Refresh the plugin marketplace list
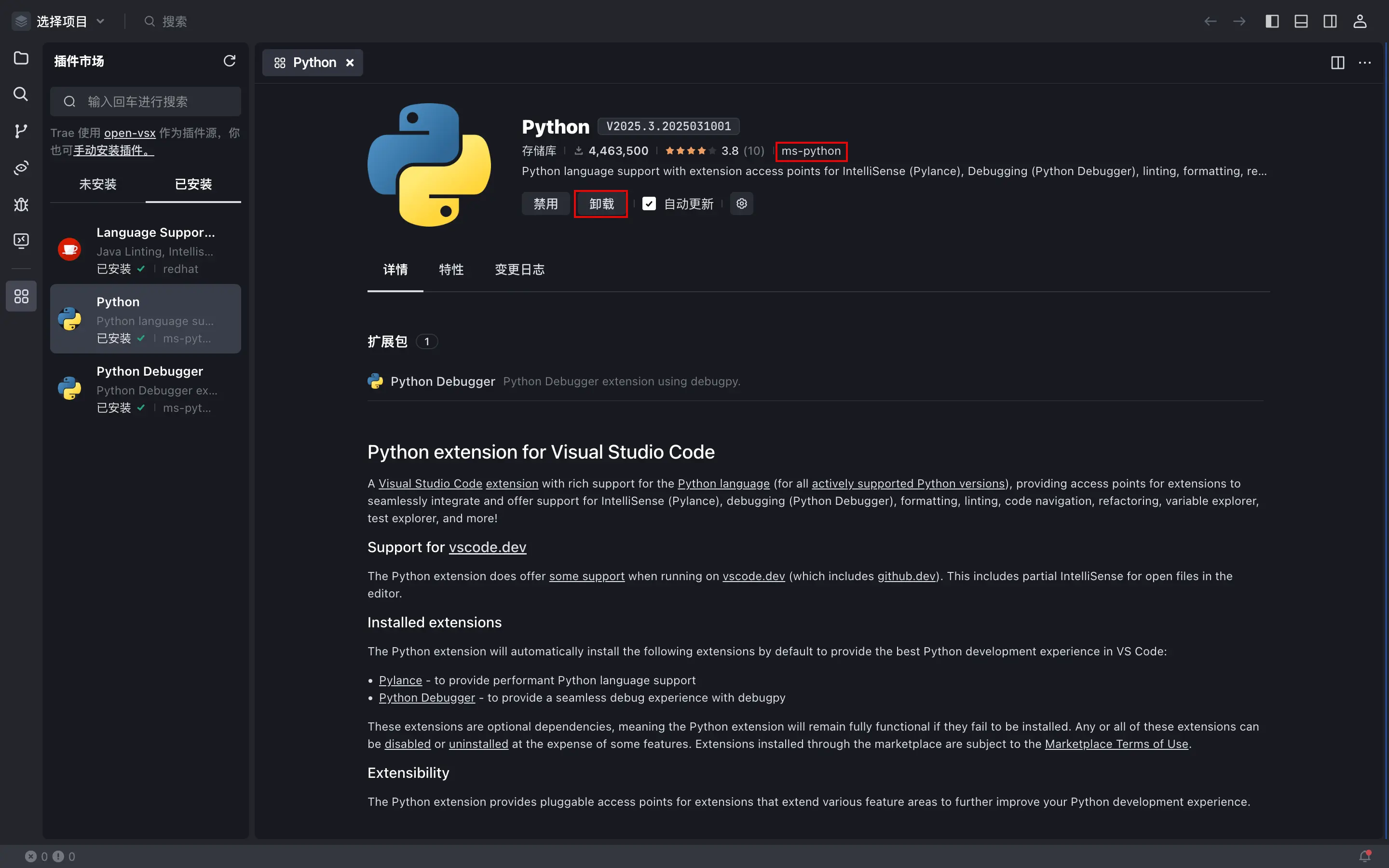Viewport: 1389px width, 868px height. (230, 61)
